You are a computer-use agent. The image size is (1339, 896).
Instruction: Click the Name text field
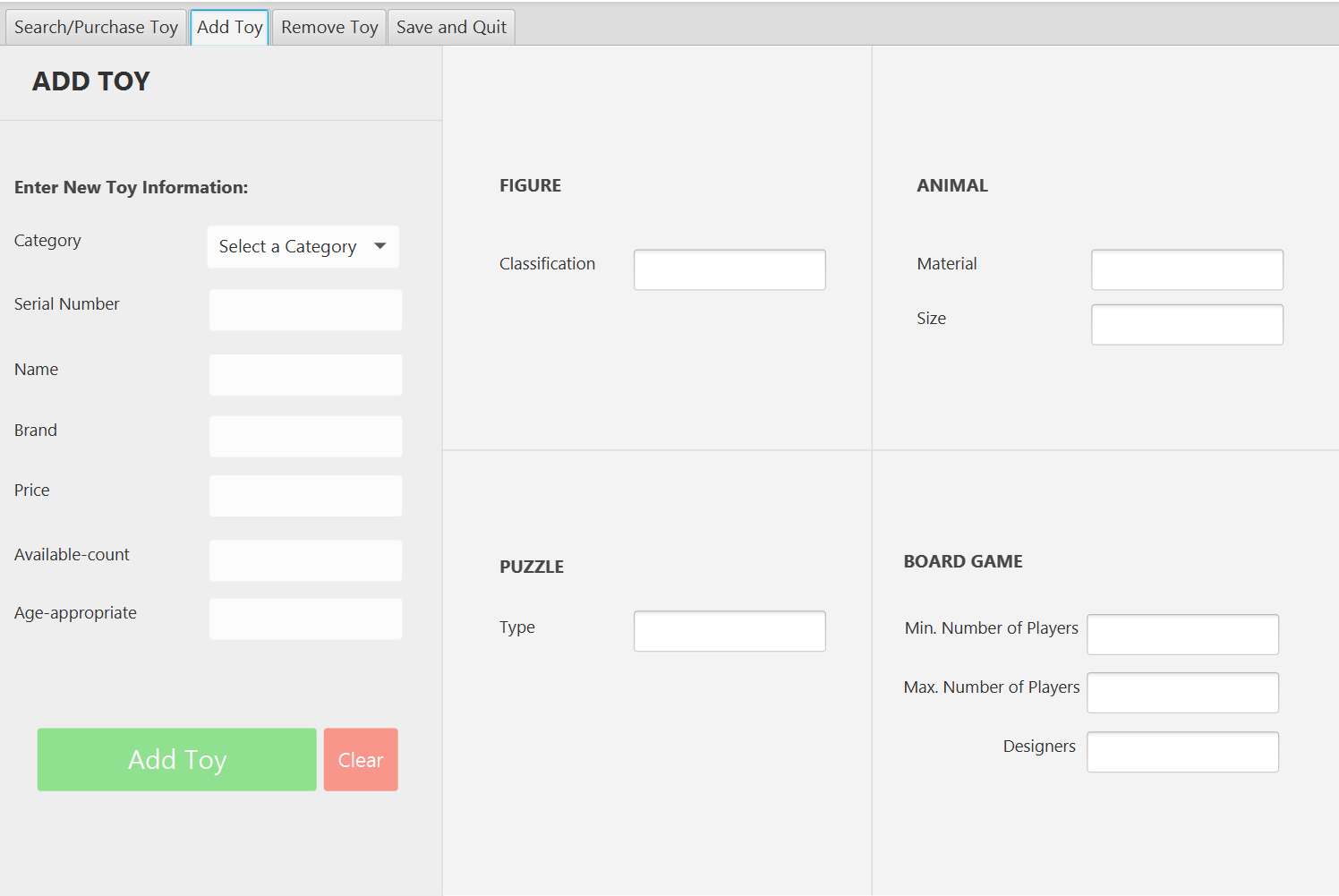(x=306, y=375)
